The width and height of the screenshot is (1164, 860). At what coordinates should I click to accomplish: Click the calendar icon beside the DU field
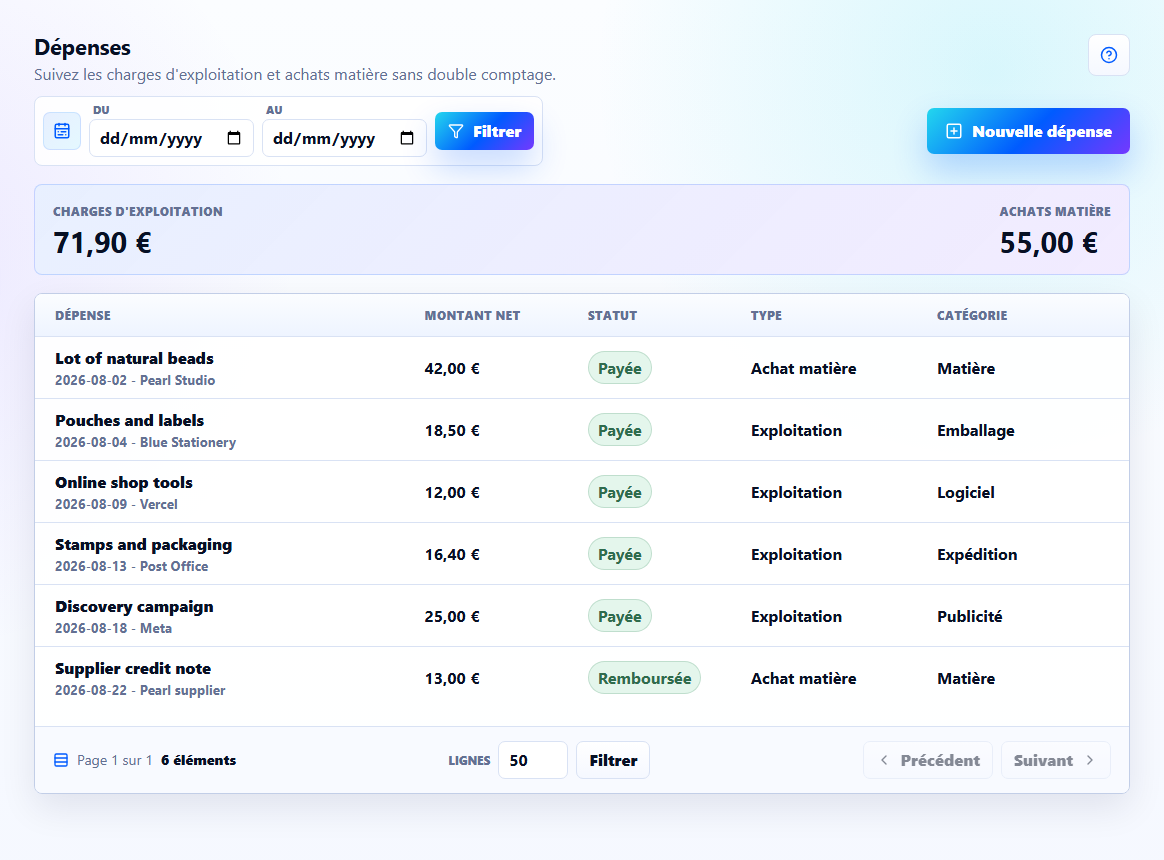click(62, 131)
